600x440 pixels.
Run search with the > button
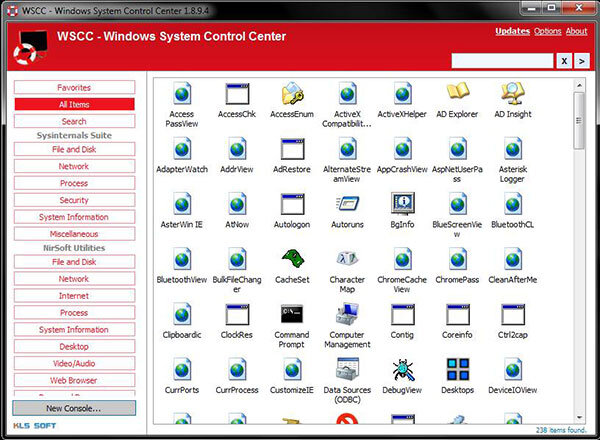pyautogui.click(x=582, y=61)
